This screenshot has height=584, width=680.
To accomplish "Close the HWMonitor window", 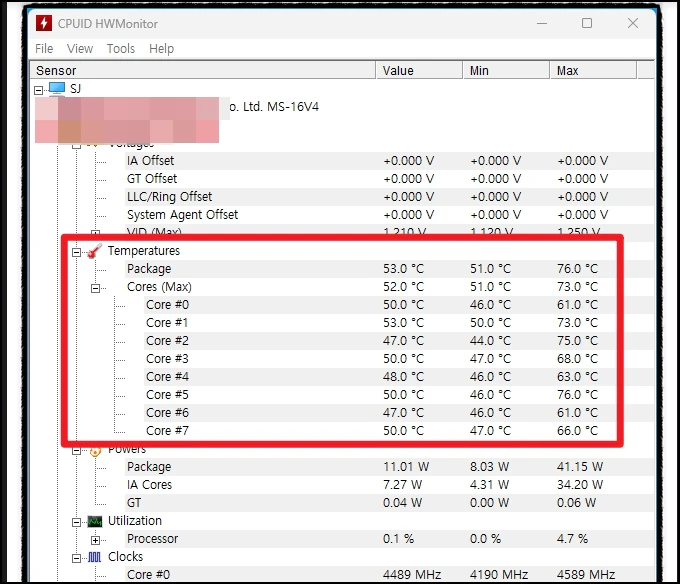I will tap(633, 23).
